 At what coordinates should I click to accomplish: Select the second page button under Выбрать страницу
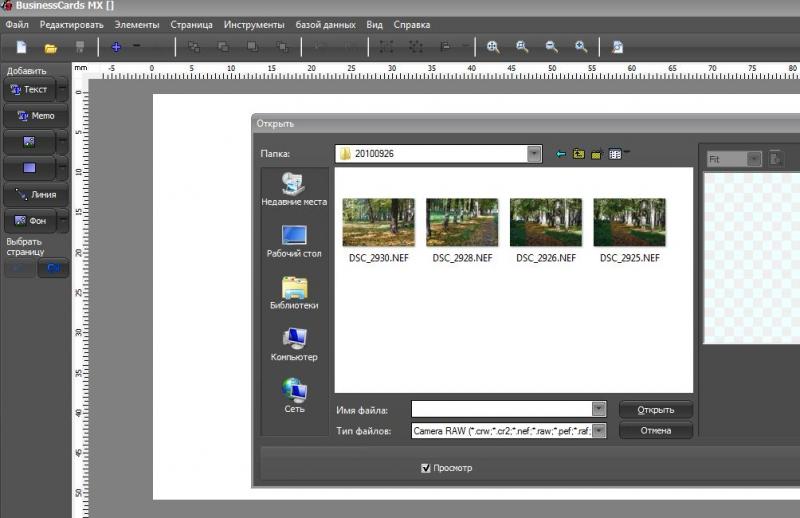pos(53,268)
